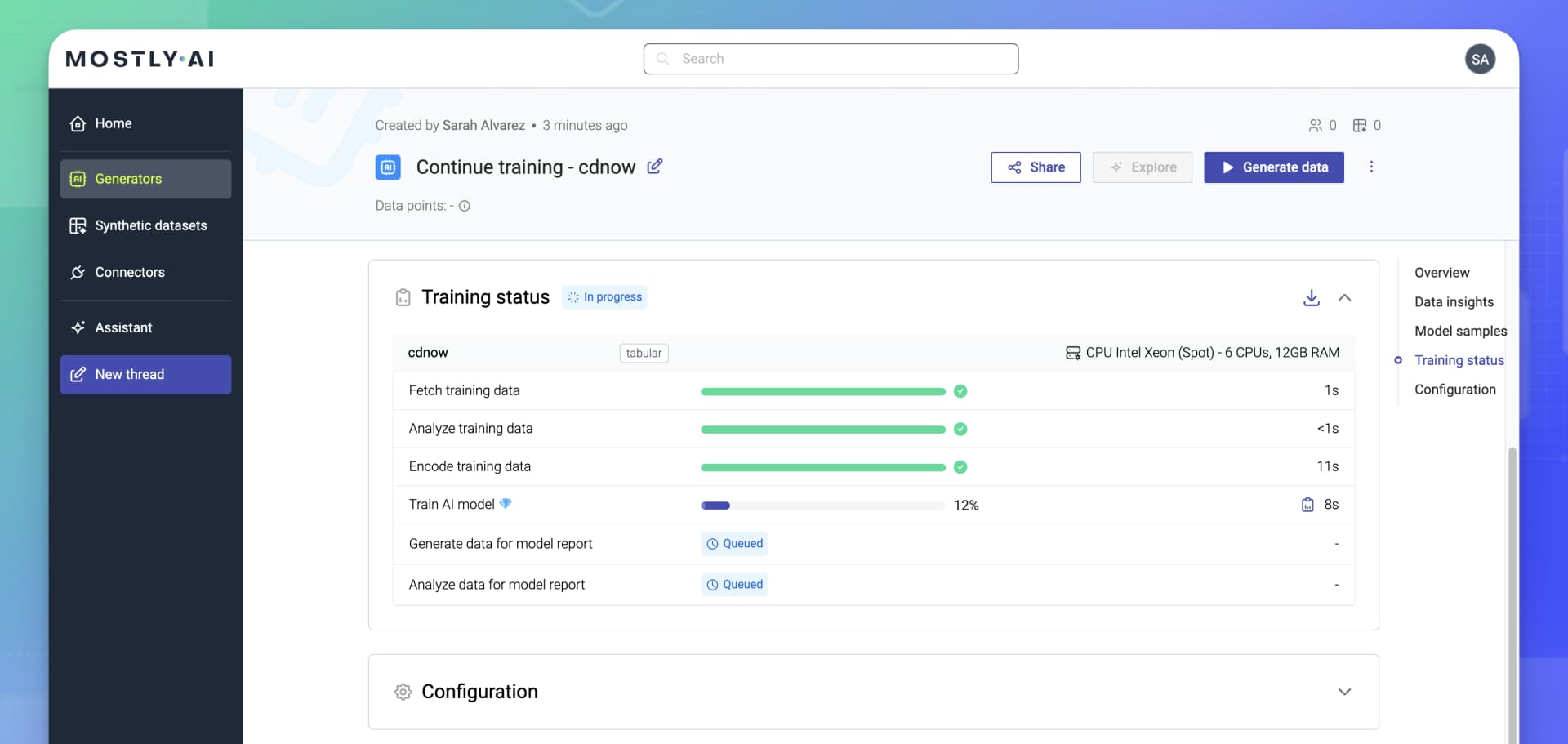The width and height of the screenshot is (1568, 744).
Task: Jump to Data insights section
Action: pos(1454,302)
